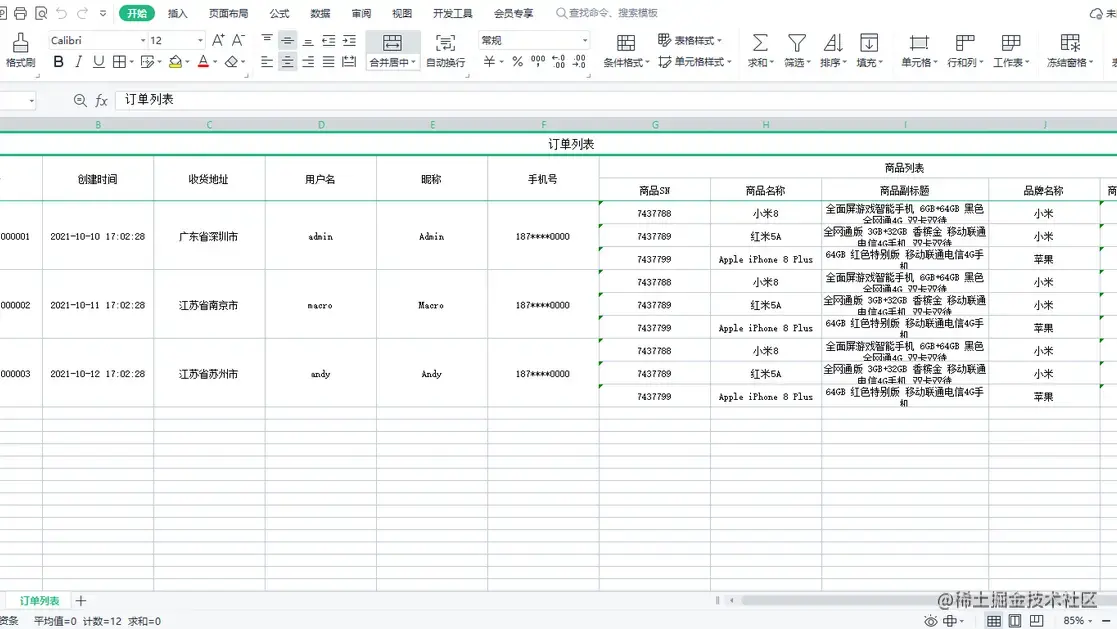Switch to the 页面布局 ribbon tab

coord(228,13)
